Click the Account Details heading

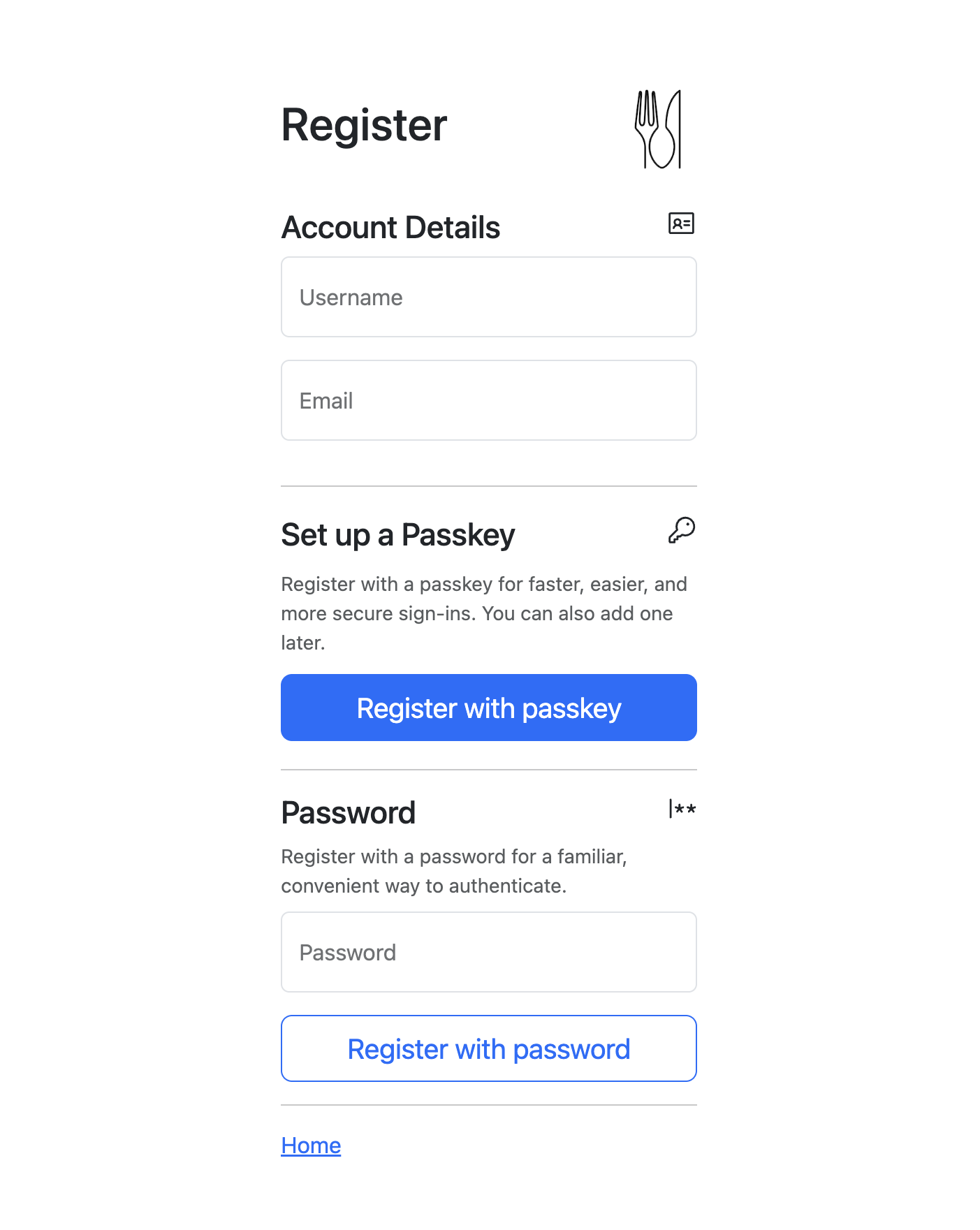(390, 228)
